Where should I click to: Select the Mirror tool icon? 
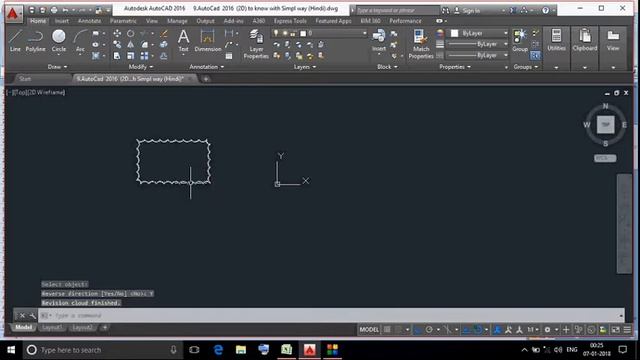[x=131, y=44]
